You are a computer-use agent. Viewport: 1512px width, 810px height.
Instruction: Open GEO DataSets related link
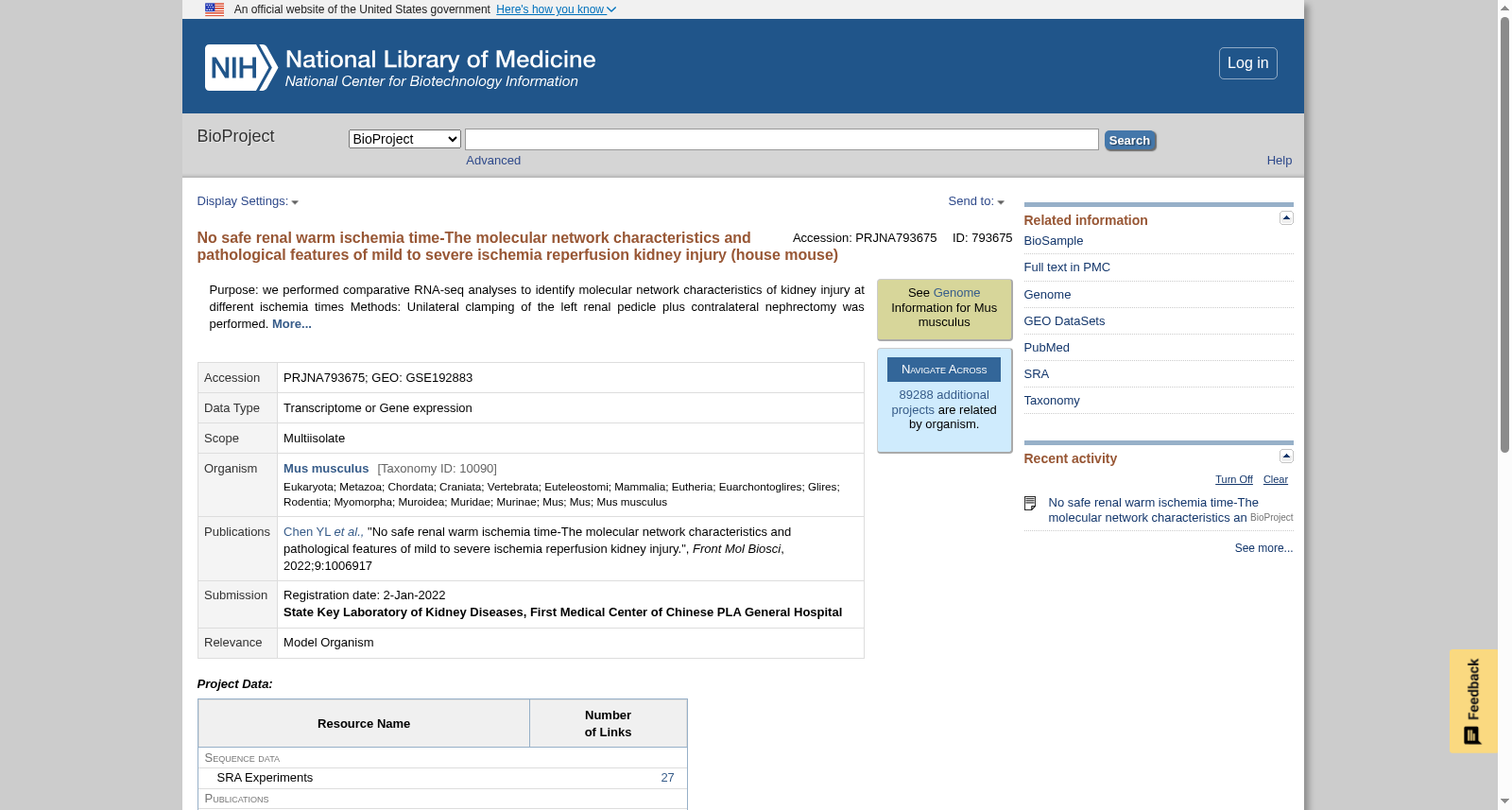pos(1064,321)
